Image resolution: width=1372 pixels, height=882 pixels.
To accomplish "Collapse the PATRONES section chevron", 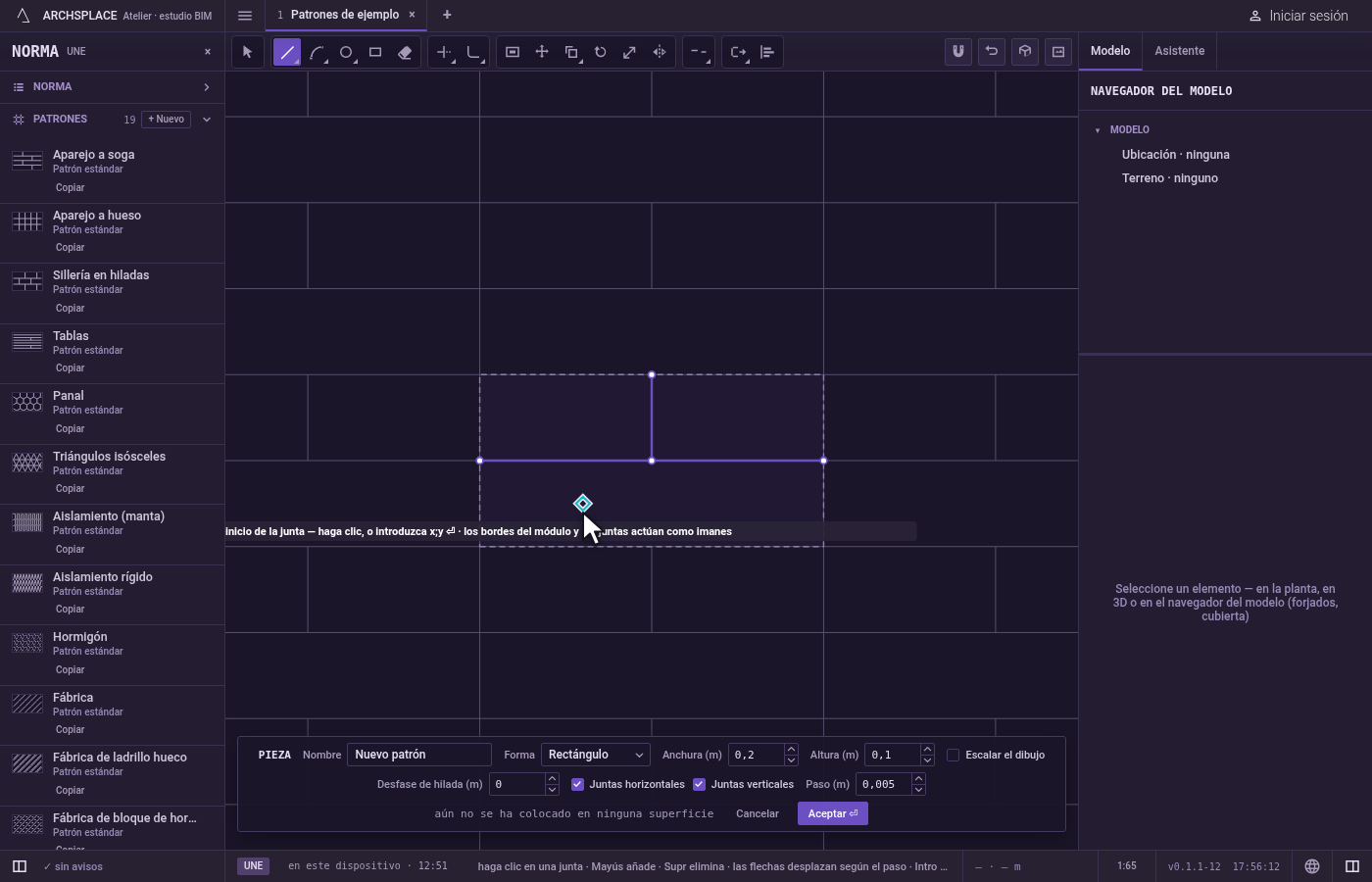I will pyautogui.click(x=206, y=120).
